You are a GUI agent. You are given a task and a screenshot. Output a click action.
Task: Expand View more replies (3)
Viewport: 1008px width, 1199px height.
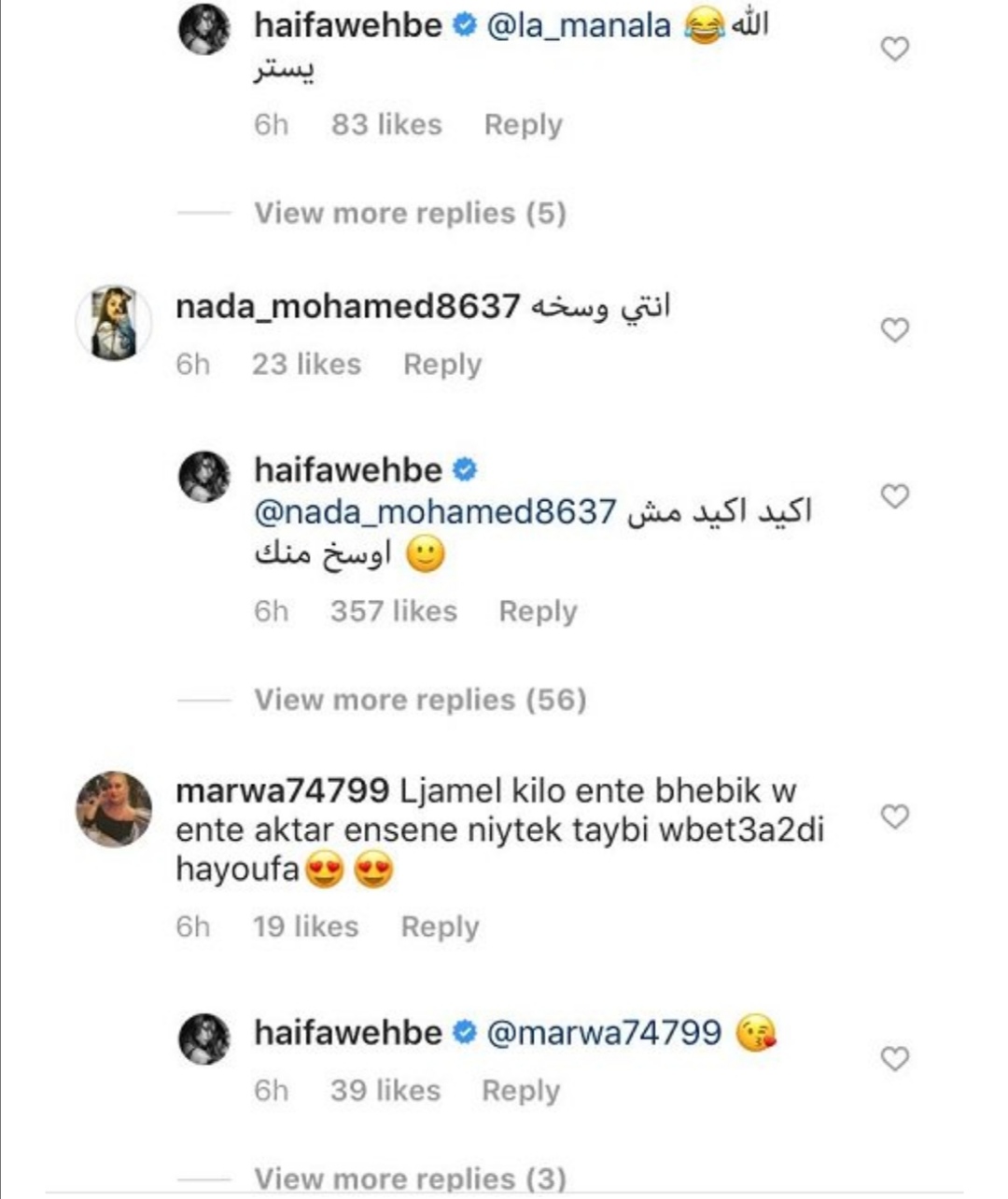coord(410,1178)
